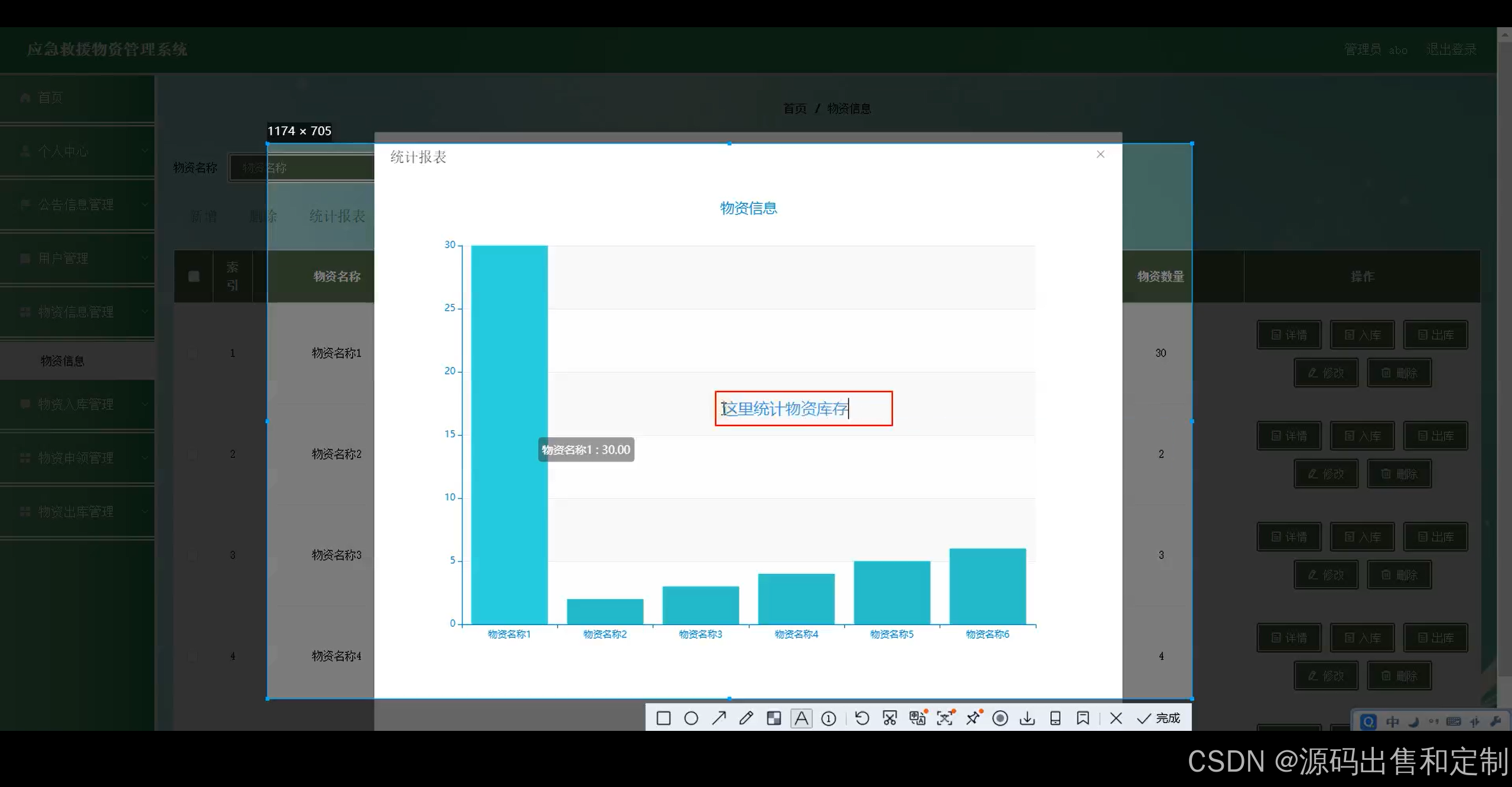Screen dimensions: 1512x787
Task: Pin the screenshot to screen
Action: (x=973, y=718)
